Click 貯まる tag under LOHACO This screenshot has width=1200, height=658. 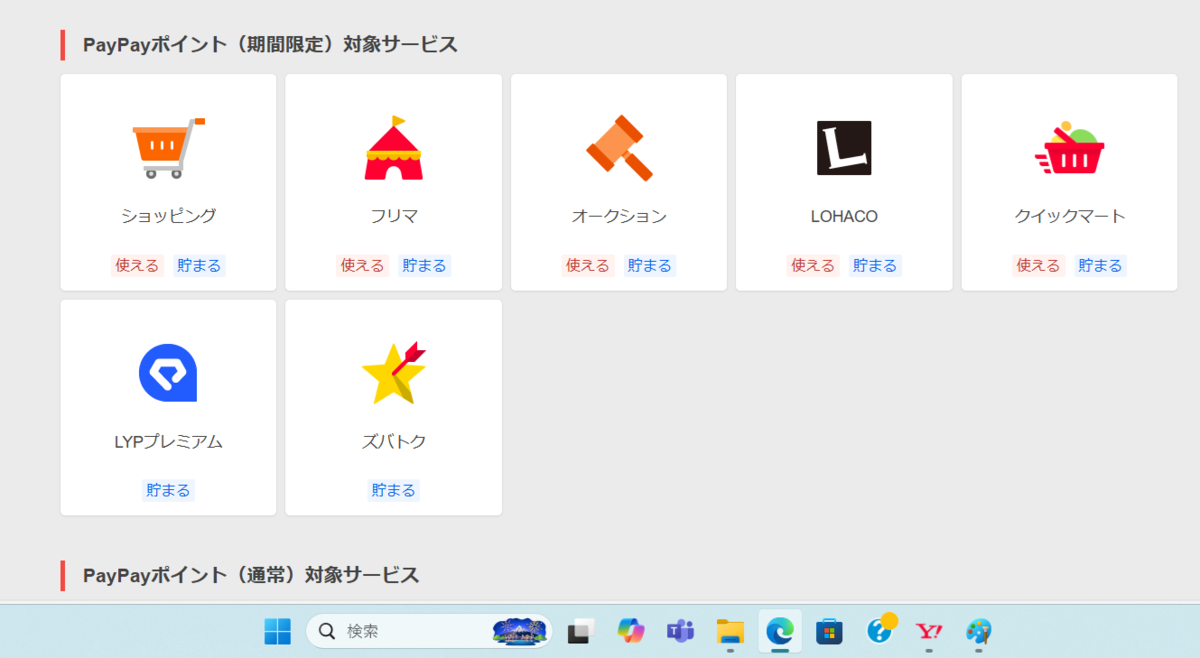875,265
